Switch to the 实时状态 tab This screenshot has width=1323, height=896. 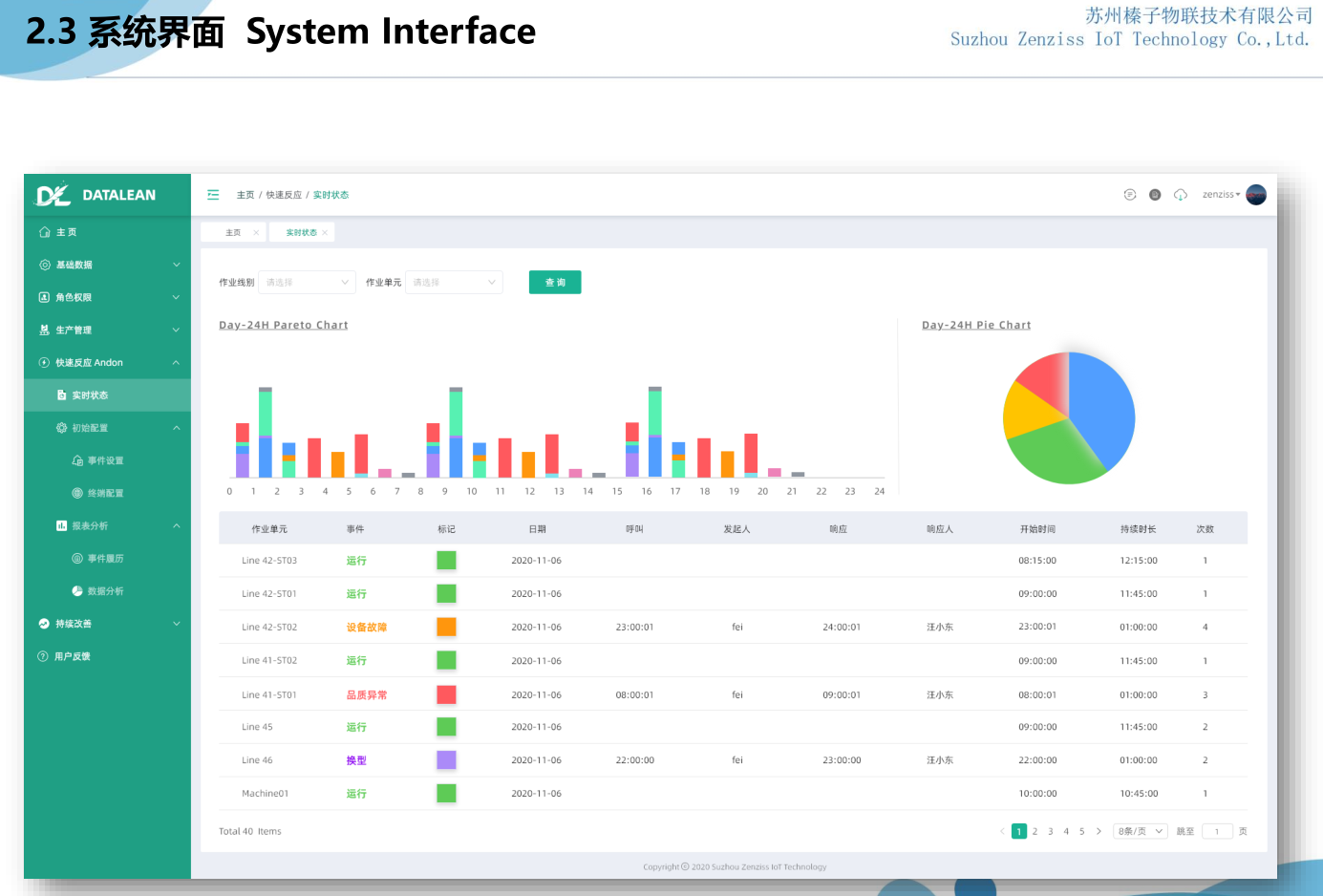tap(302, 232)
